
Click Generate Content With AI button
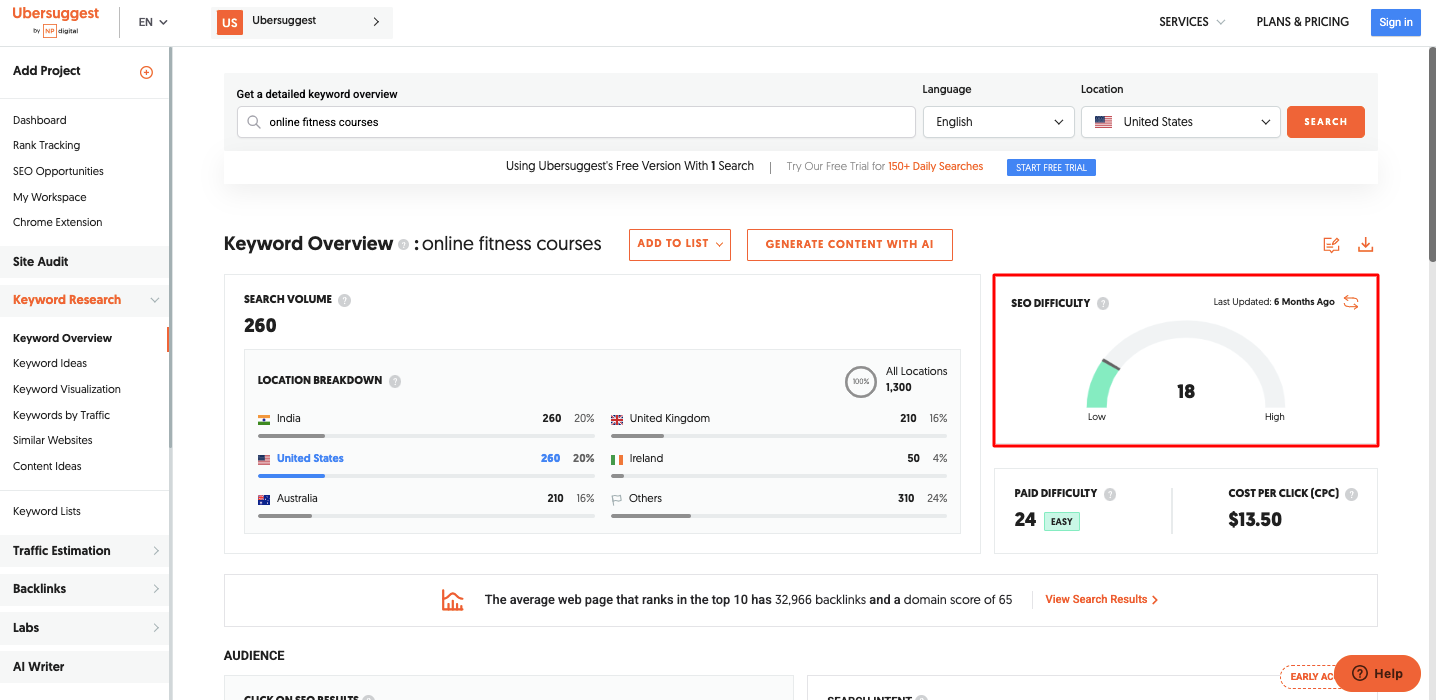(850, 244)
